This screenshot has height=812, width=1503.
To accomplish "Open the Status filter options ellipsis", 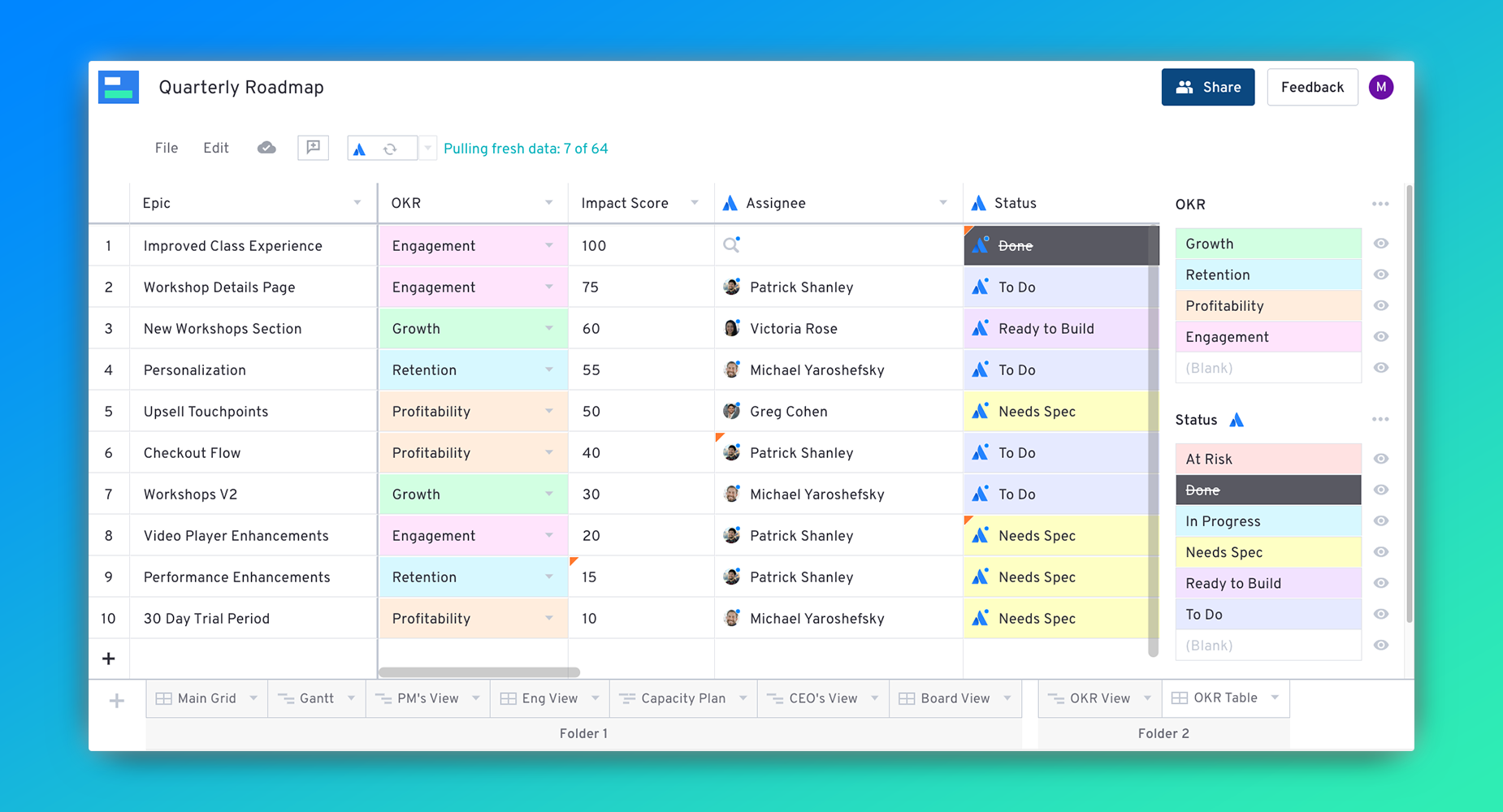I will [1380, 420].
